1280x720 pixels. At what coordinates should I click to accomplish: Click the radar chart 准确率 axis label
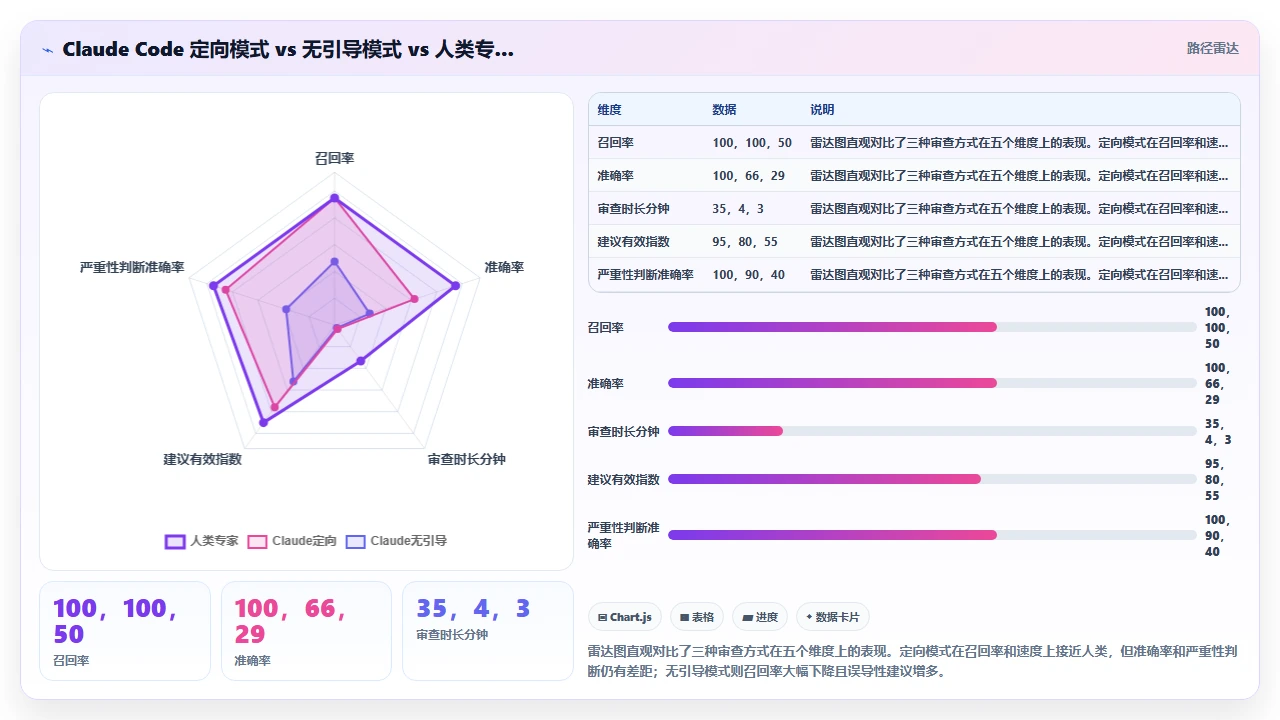(x=504, y=267)
